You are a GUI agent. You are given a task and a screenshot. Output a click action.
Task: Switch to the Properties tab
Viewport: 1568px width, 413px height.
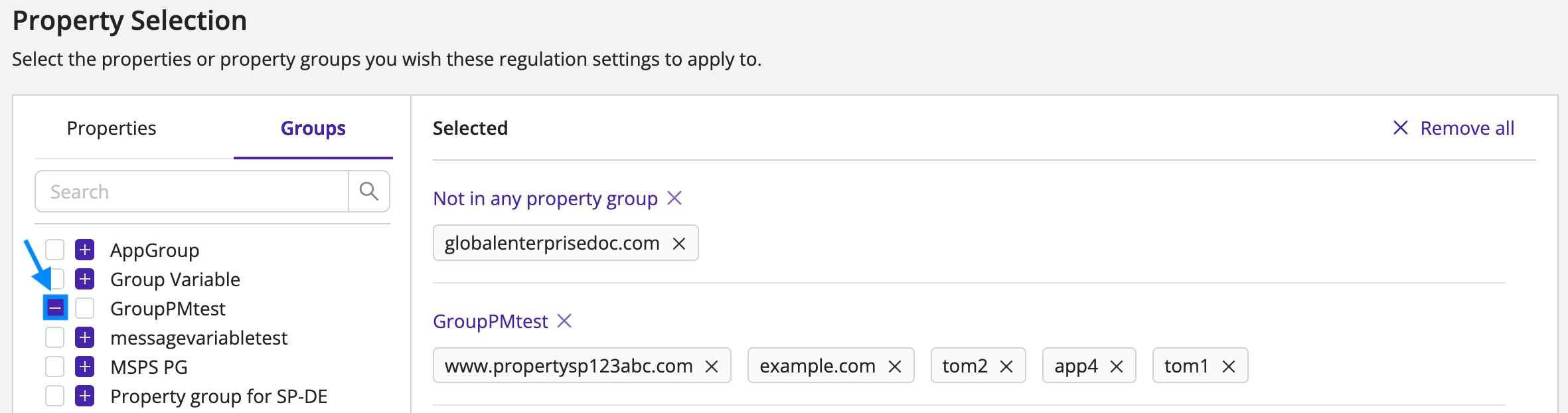click(112, 128)
